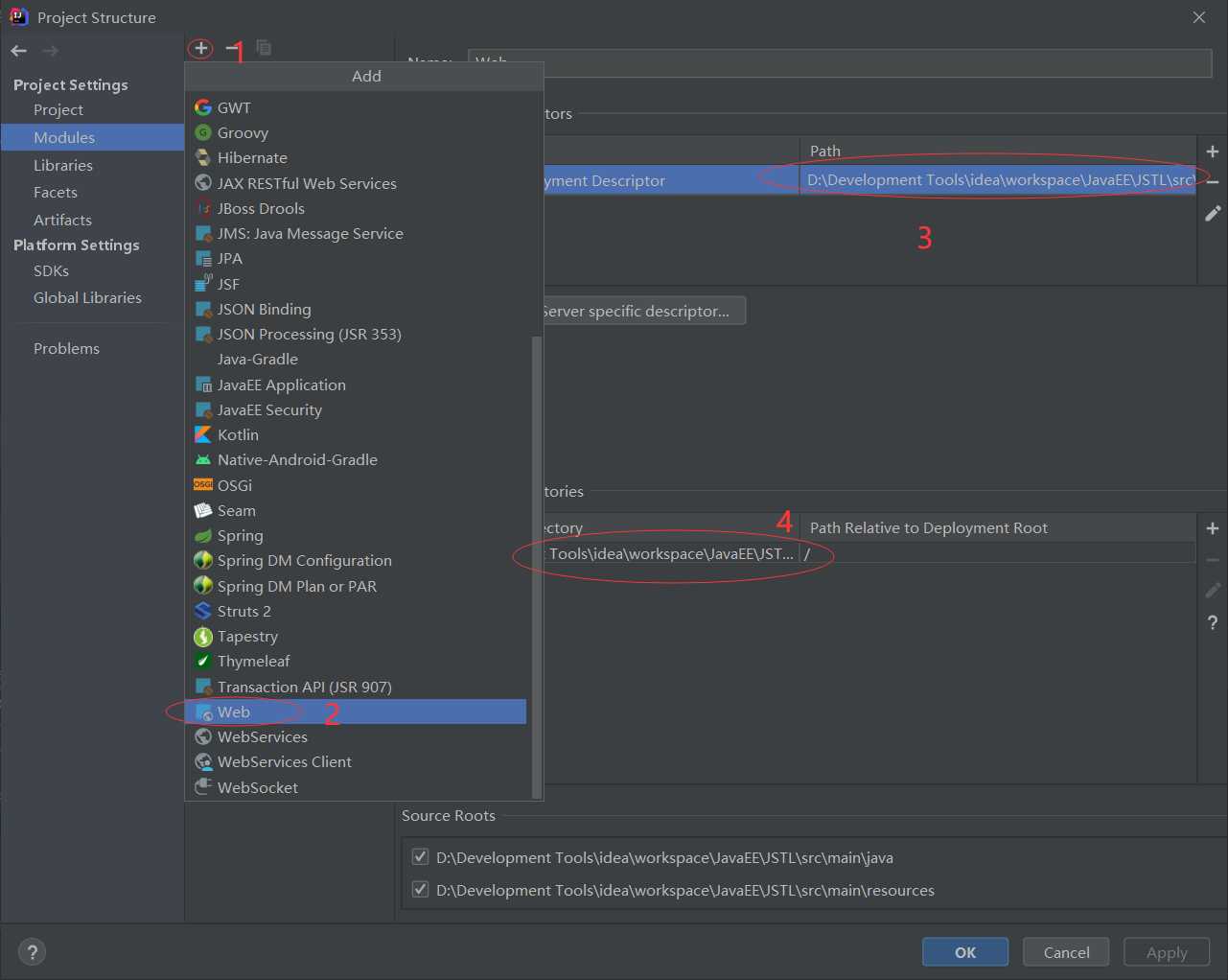1228x980 pixels.
Task: Click the Add popup list scrollbar
Action: pyautogui.click(x=537, y=566)
